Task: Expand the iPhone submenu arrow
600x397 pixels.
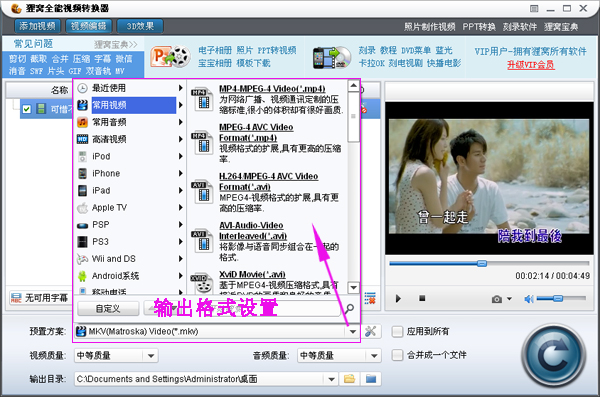Action: coord(180,173)
